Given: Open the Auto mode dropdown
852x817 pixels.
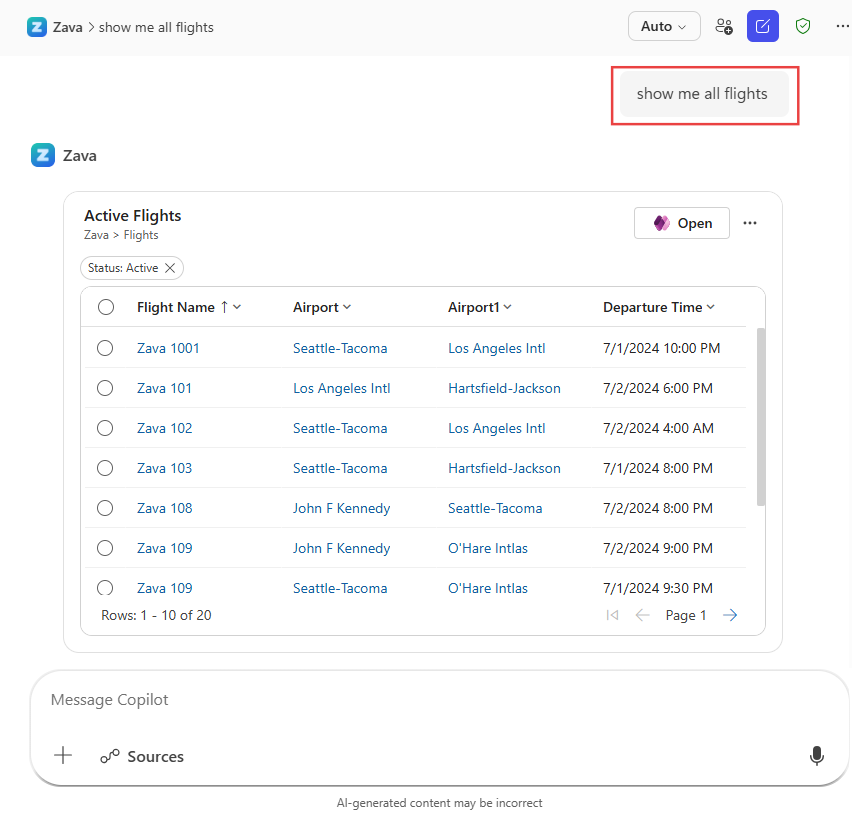Looking at the screenshot, I should (x=663, y=26).
